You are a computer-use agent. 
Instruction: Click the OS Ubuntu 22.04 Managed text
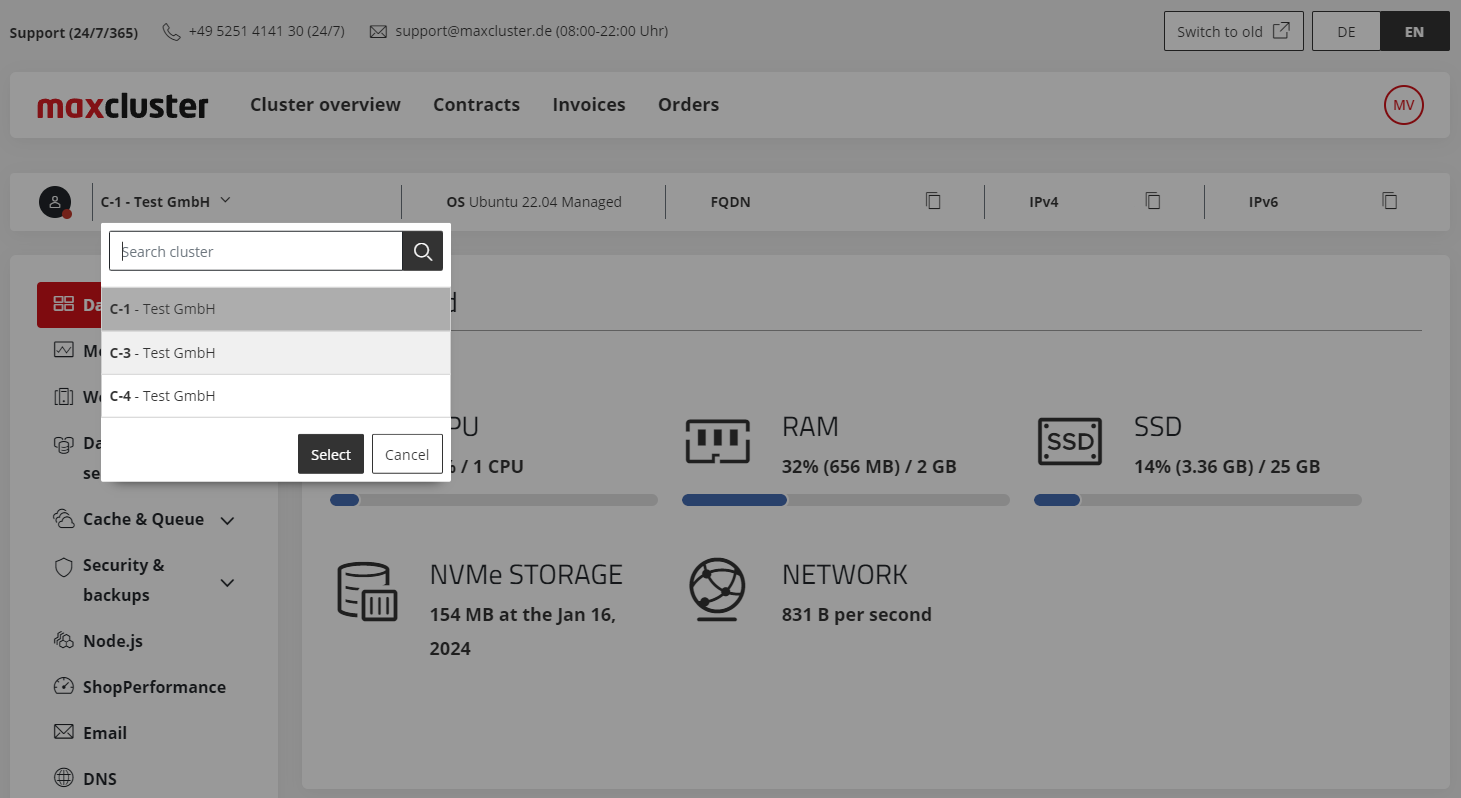534,202
